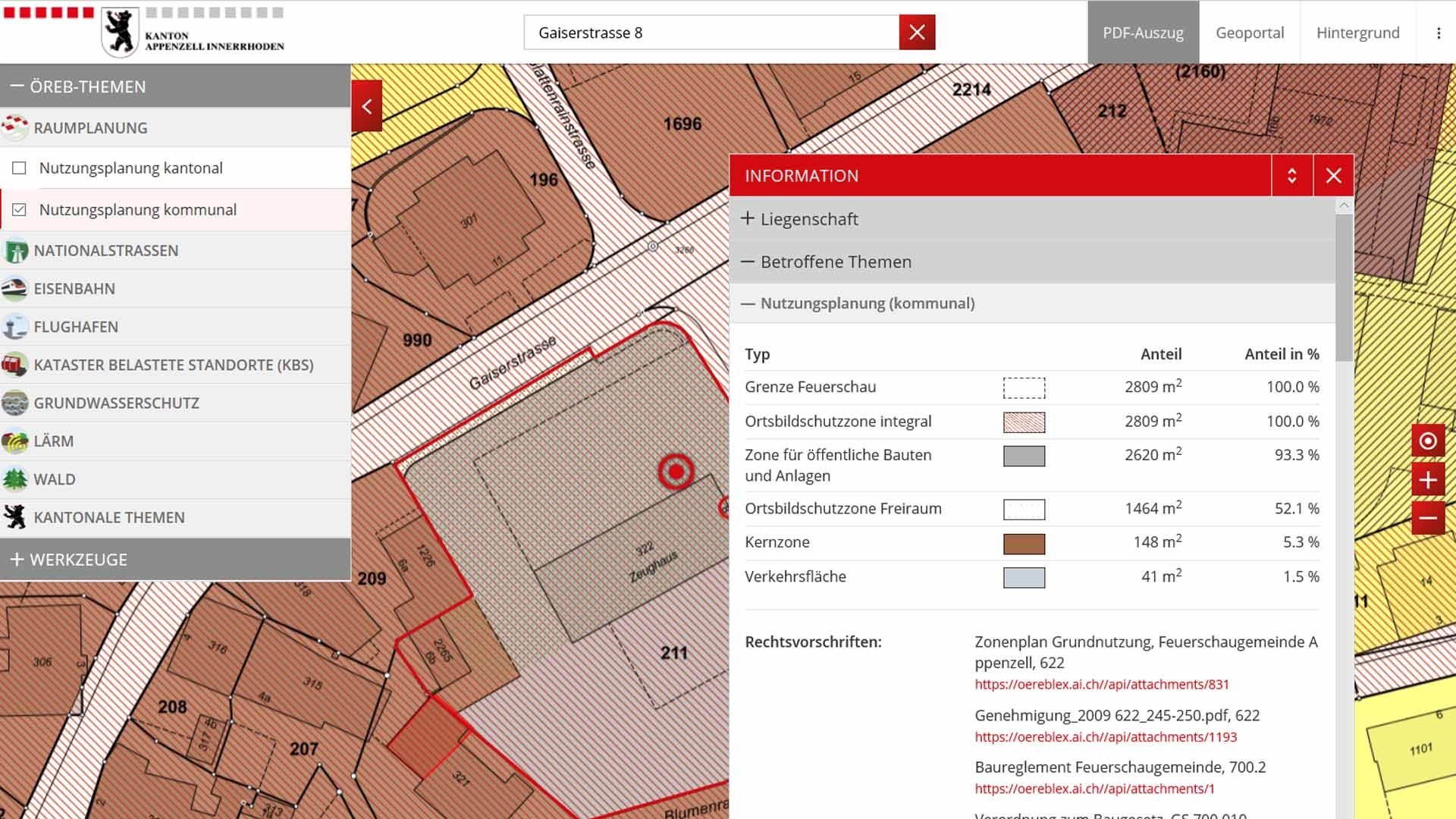The image size is (1456, 819).
Task: Click the Flughafen airport icon
Action: [x=15, y=327]
